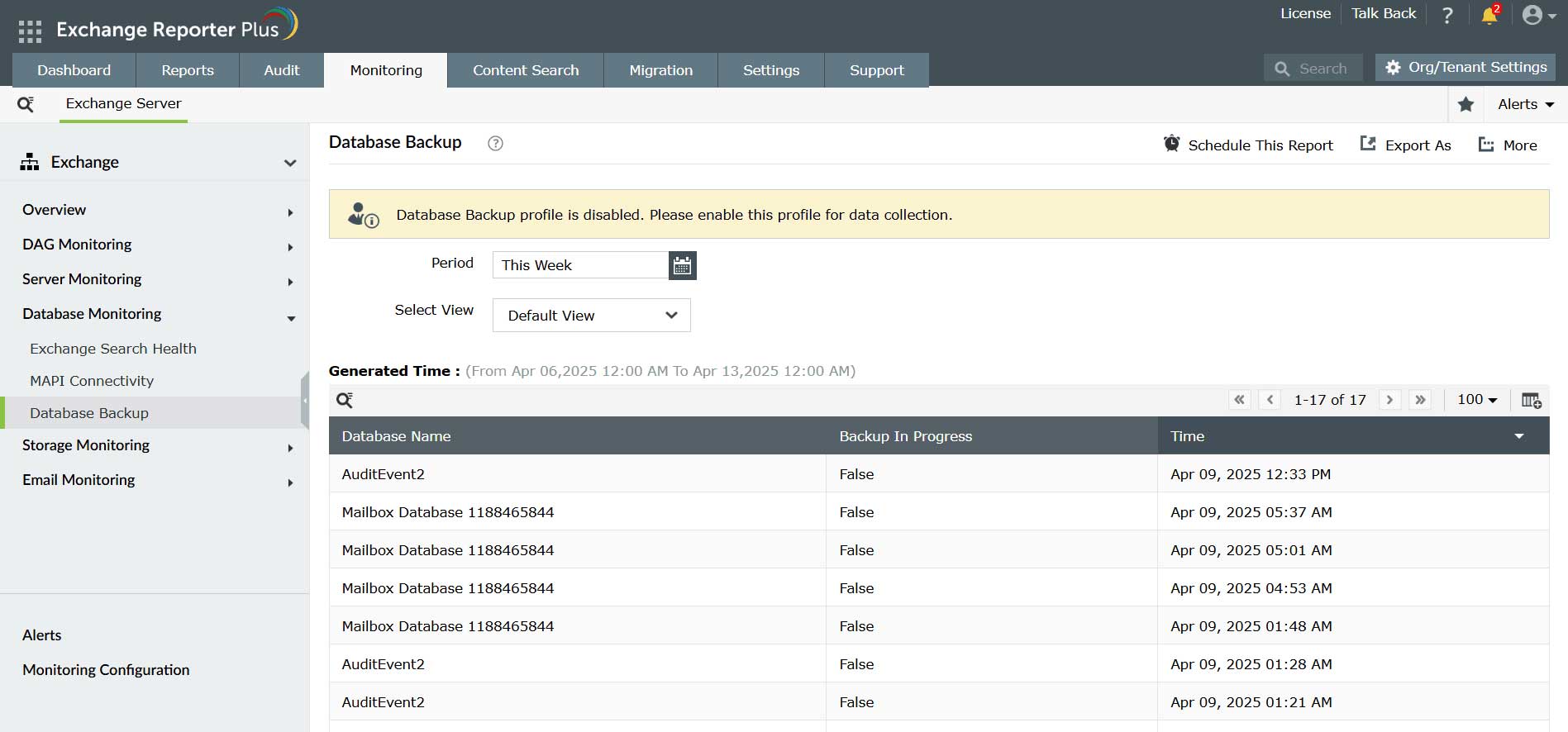
Task: Click the Exchange organization icon in sidebar
Action: pyautogui.click(x=30, y=162)
